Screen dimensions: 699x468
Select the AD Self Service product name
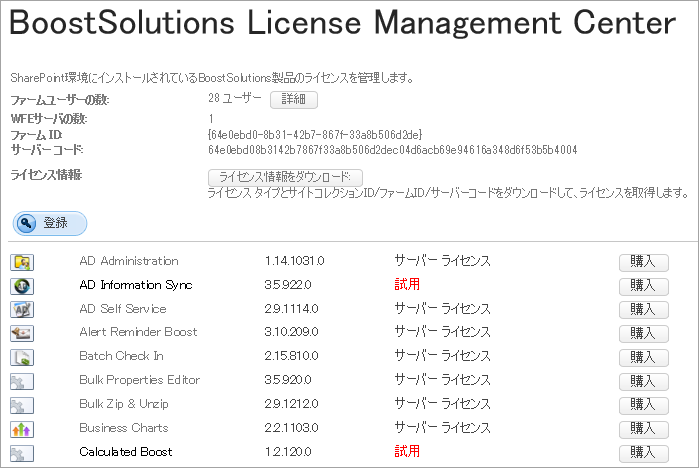click(123, 308)
